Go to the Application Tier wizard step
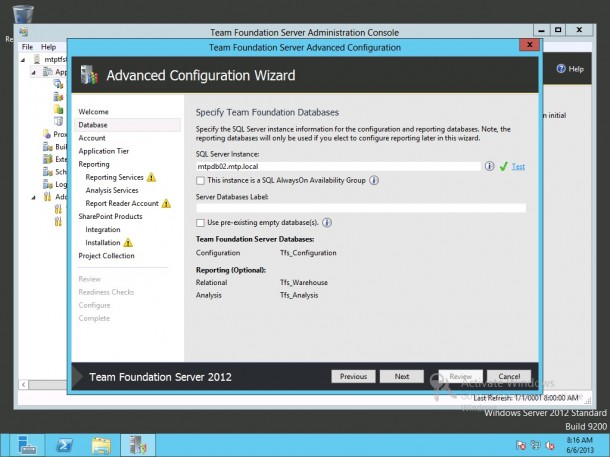 (103, 151)
